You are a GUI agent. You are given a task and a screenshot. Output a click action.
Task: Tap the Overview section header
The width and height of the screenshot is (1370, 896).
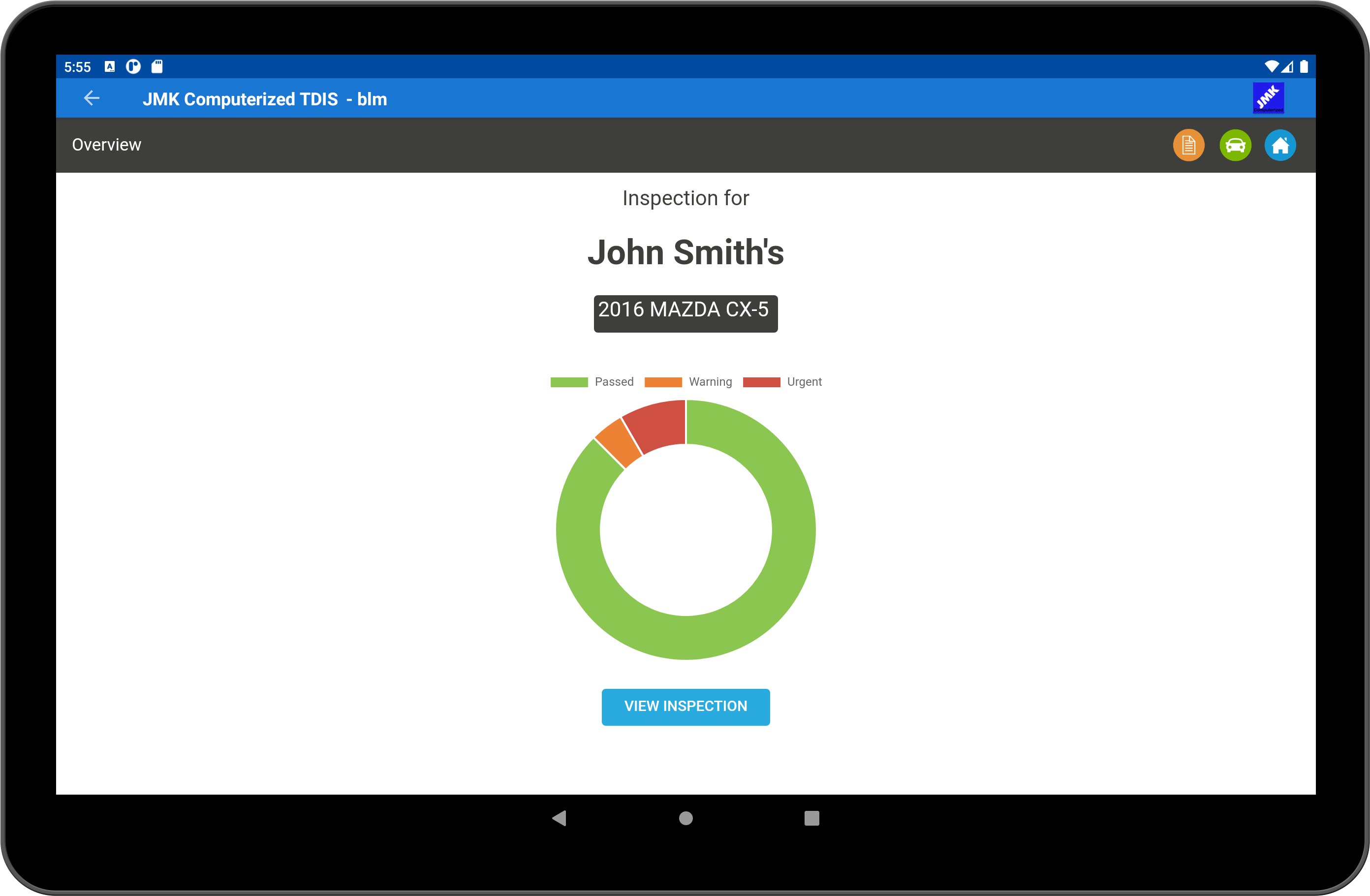(x=106, y=145)
